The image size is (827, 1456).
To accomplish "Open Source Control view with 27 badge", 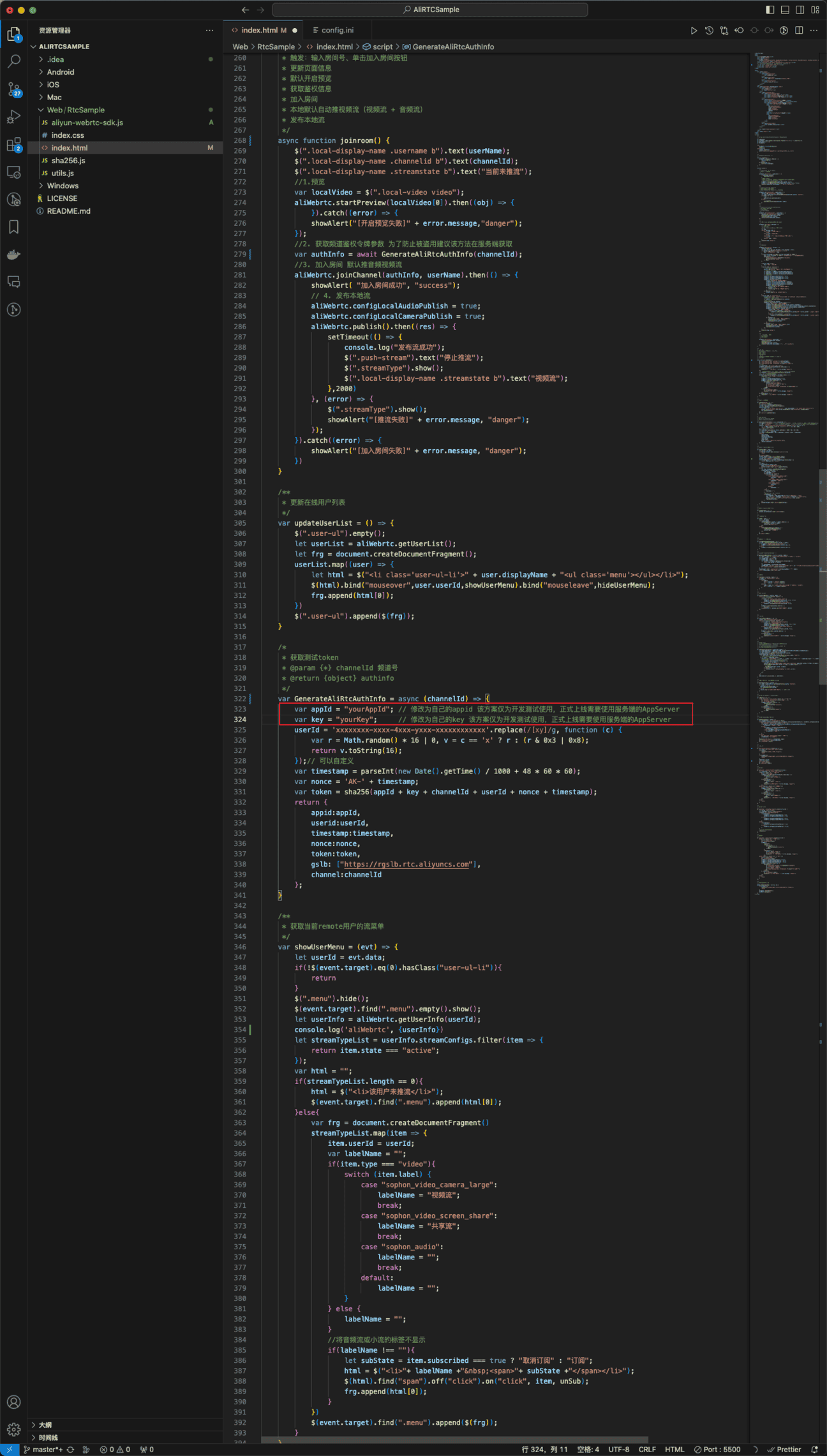I will [x=14, y=89].
